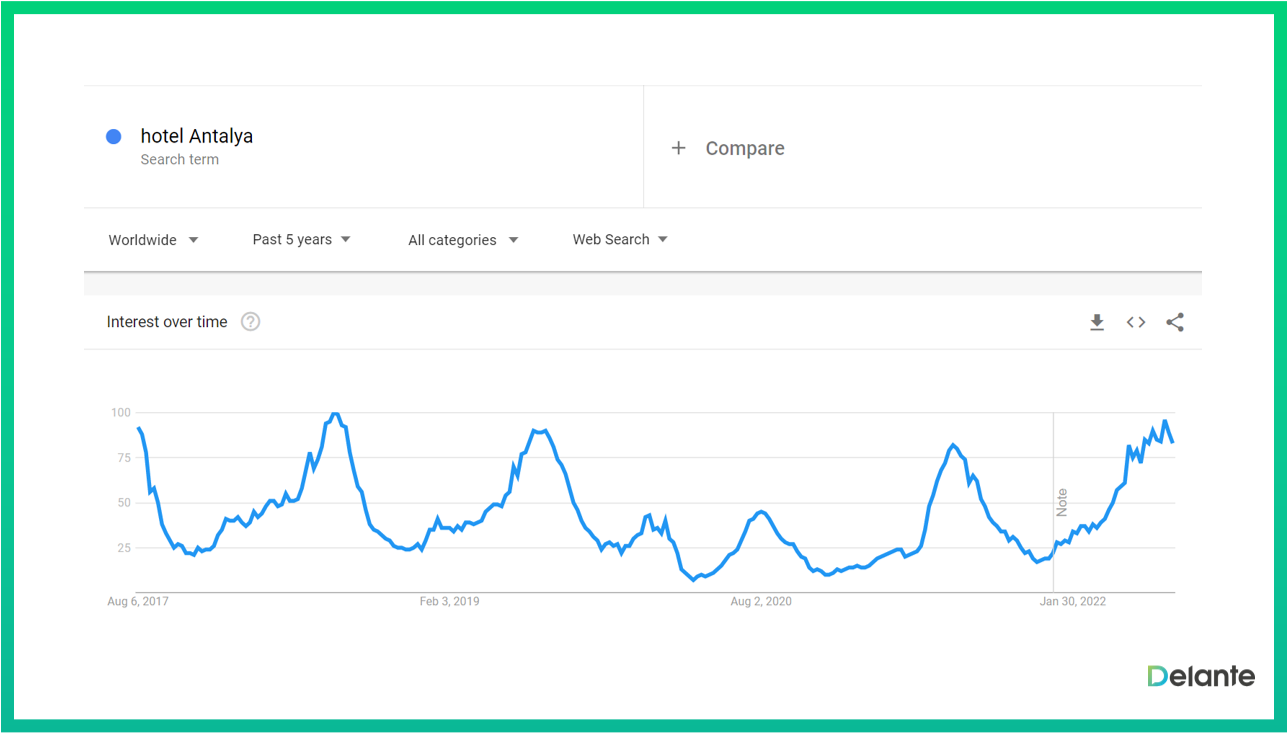Open the Interest over time help icon

[x=251, y=322]
